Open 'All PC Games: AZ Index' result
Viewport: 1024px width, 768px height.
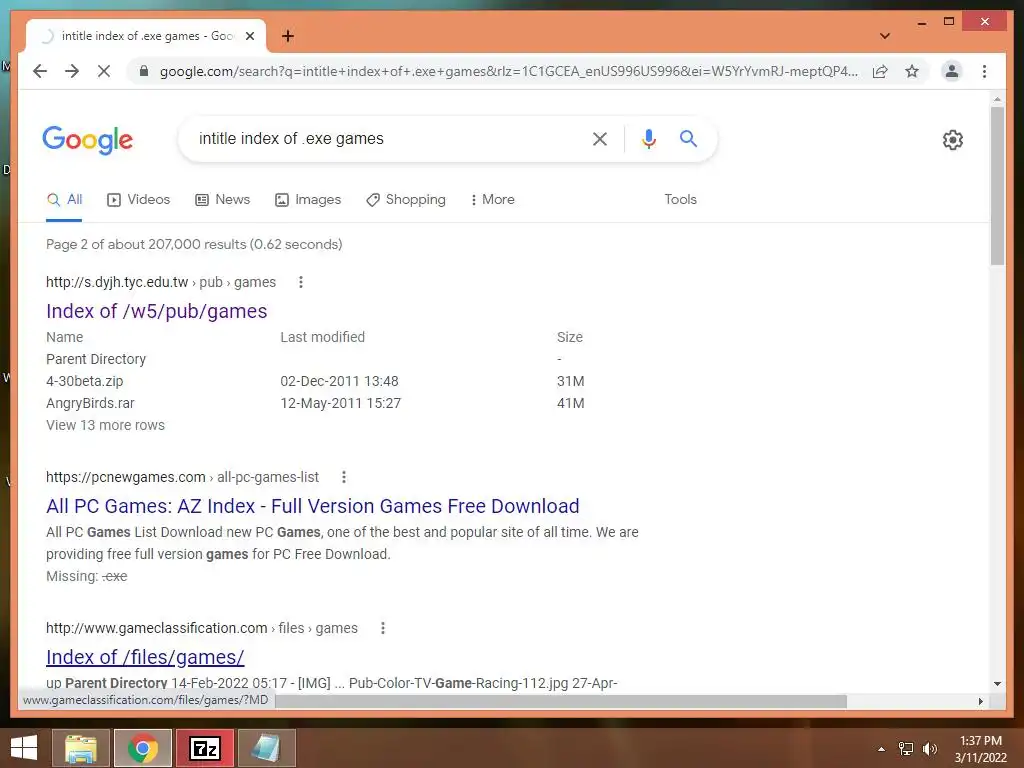313,506
